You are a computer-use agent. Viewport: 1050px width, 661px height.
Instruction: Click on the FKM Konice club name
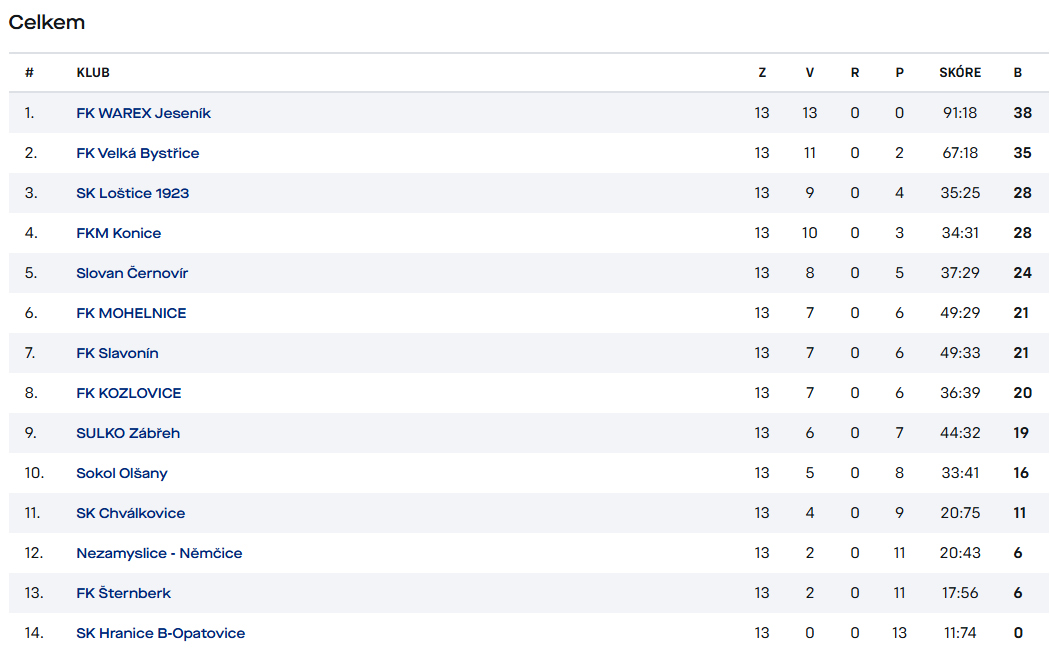[118, 233]
